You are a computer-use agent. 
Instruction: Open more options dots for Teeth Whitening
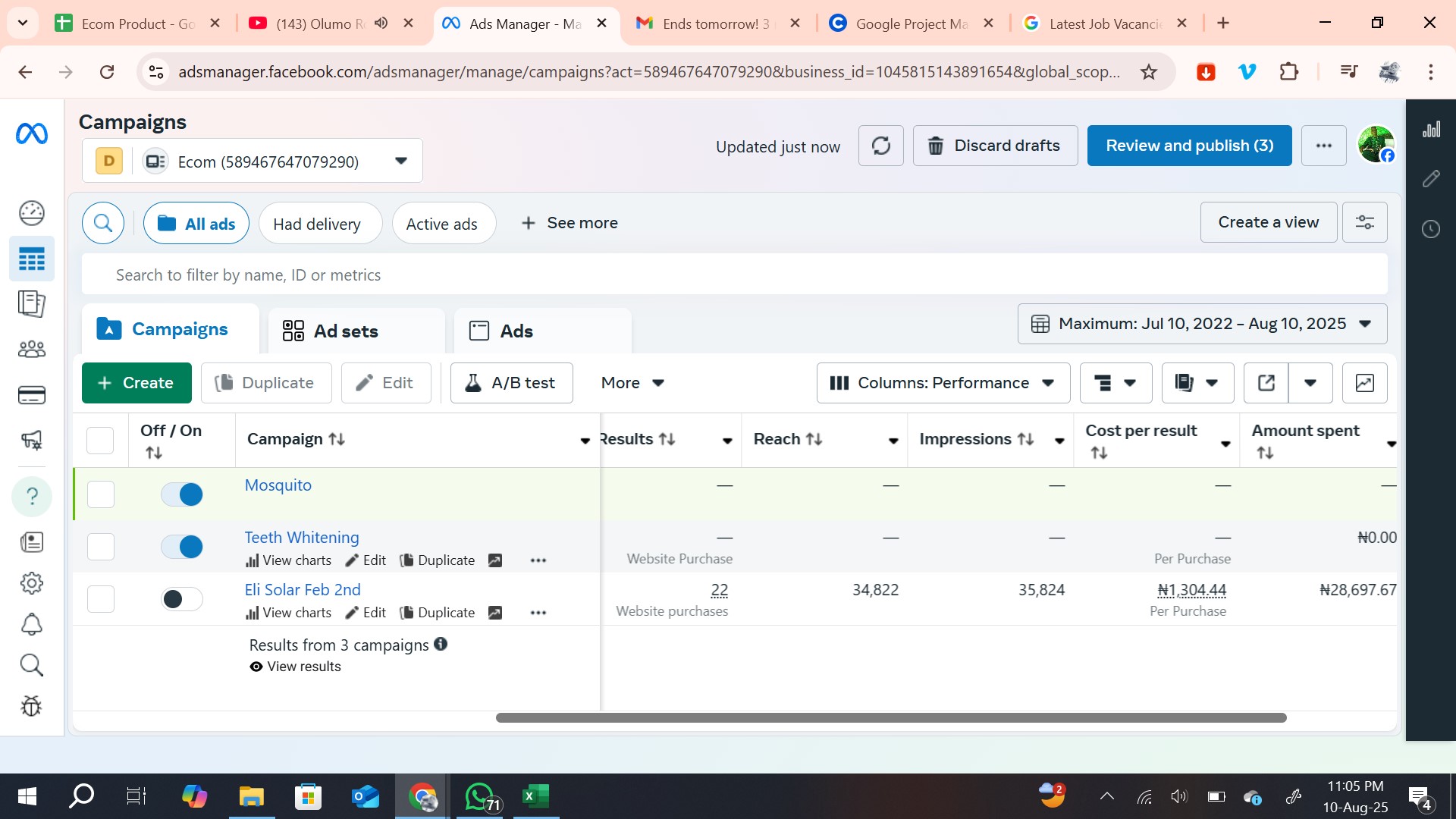pos(538,560)
